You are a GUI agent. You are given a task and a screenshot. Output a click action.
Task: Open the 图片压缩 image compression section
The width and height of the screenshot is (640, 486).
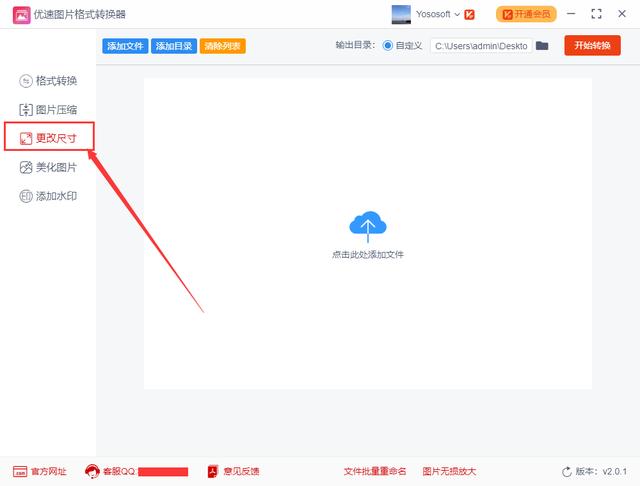[48, 109]
